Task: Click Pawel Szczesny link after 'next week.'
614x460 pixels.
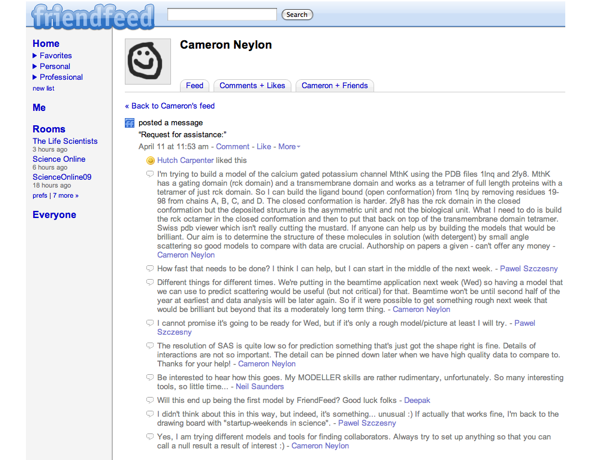Action: click(x=529, y=269)
